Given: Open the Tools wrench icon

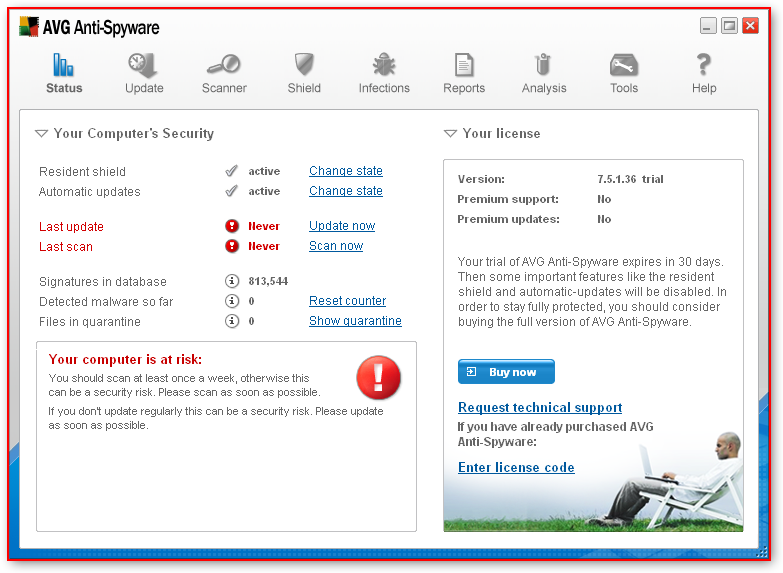Looking at the screenshot, I should [624, 65].
